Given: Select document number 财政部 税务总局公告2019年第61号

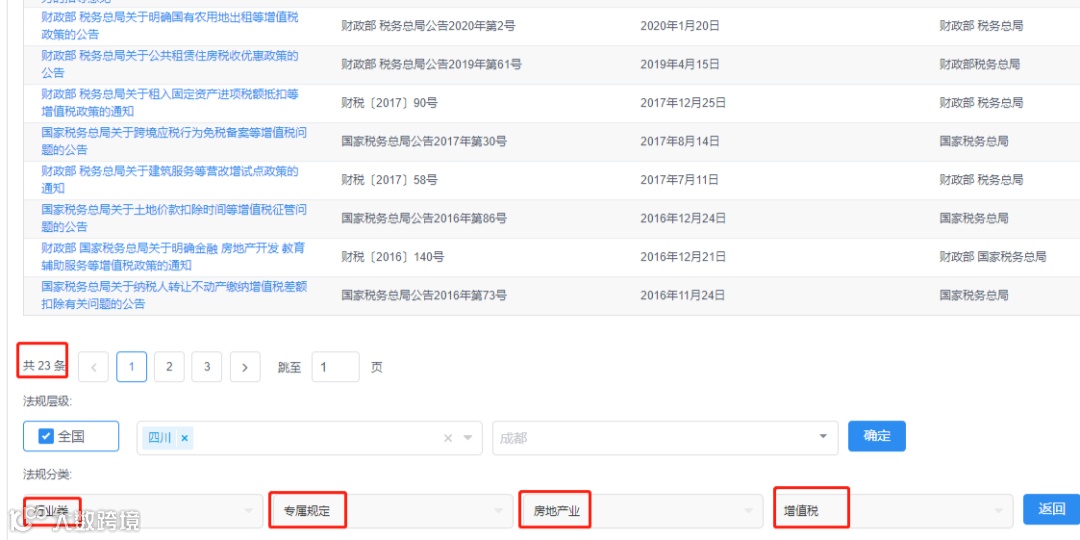Looking at the screenshot, I should click(431, 65).
